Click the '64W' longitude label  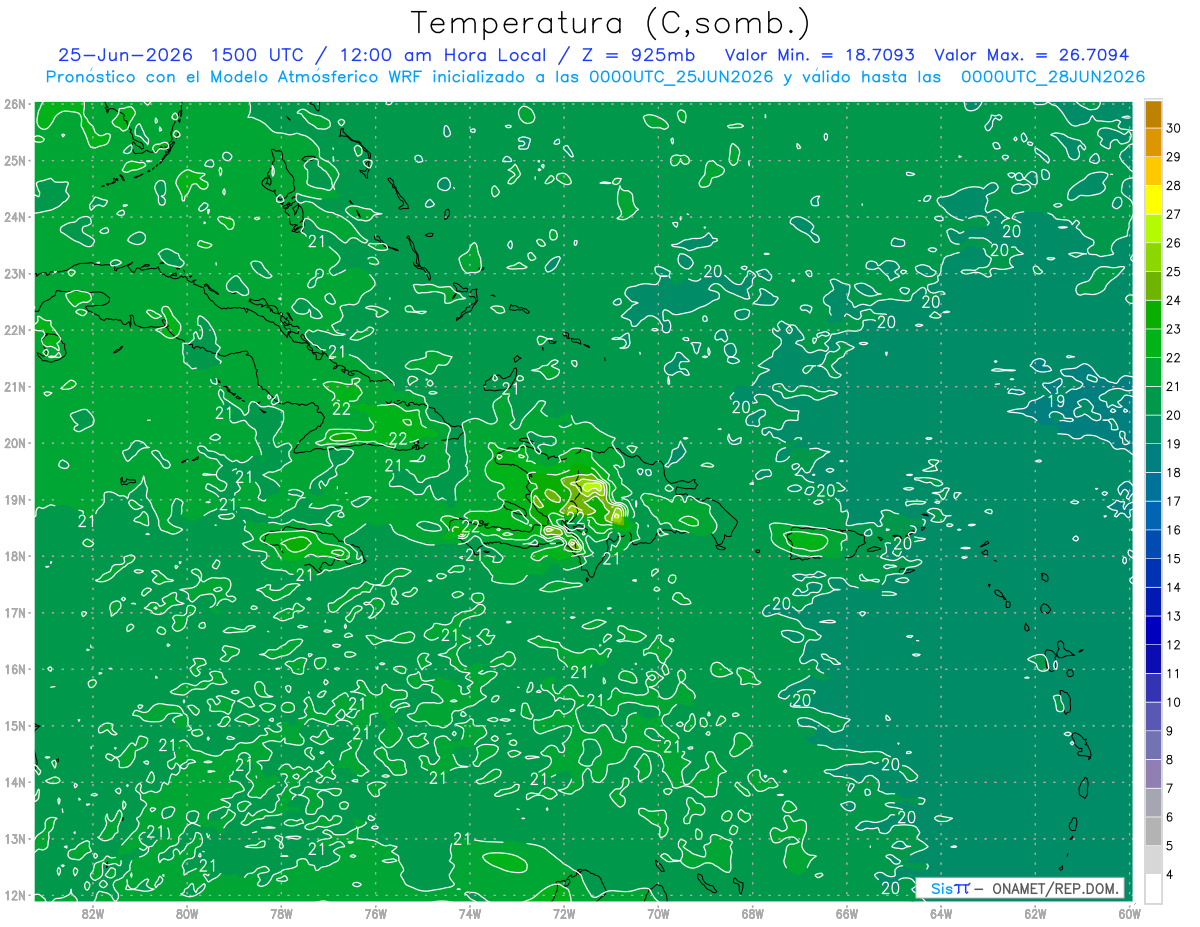pos(941,913)
